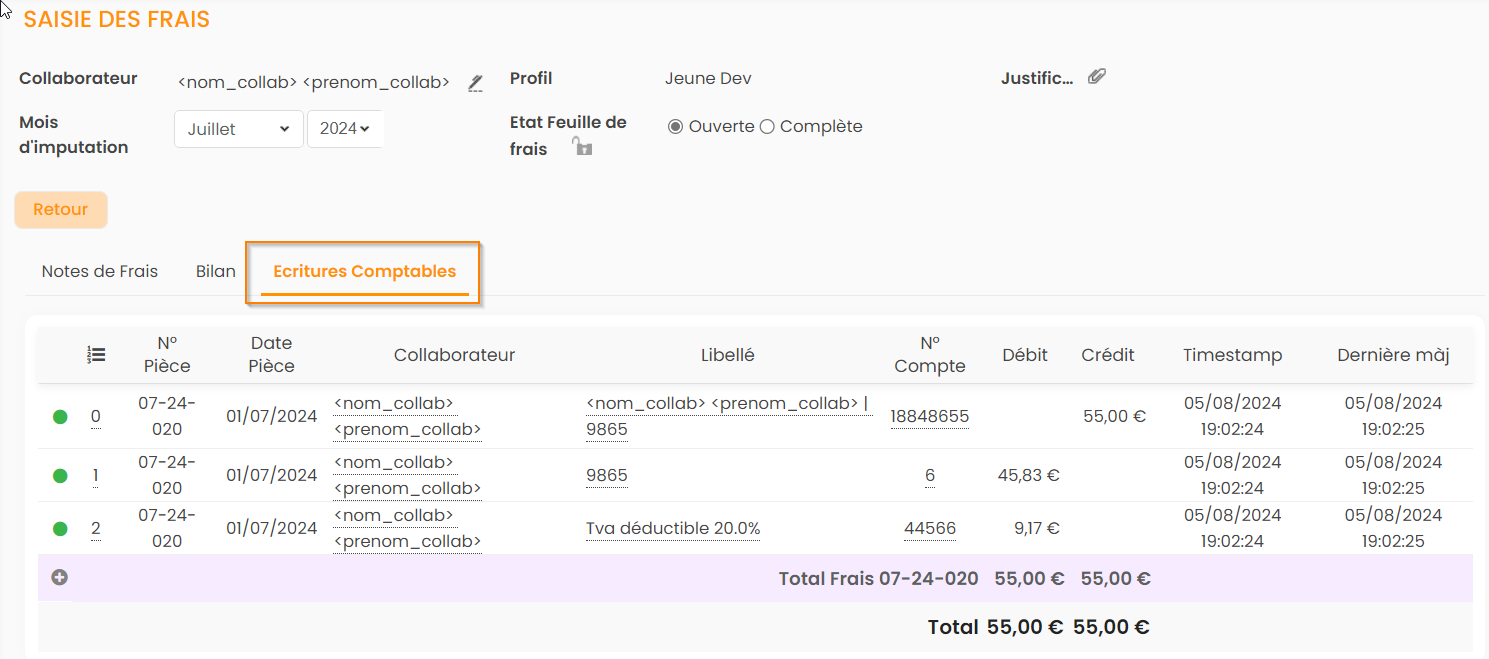Viewport: 1489px width, 659px height.
Task: Click account number 18848655 link
Action: point(929,417)
